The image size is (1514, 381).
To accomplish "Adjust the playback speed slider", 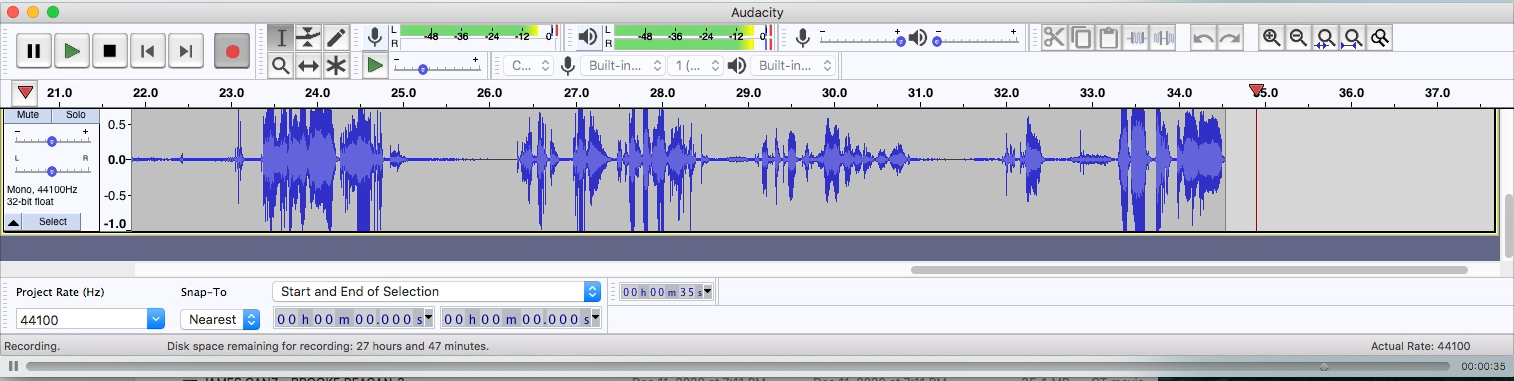I will point(436,66).
